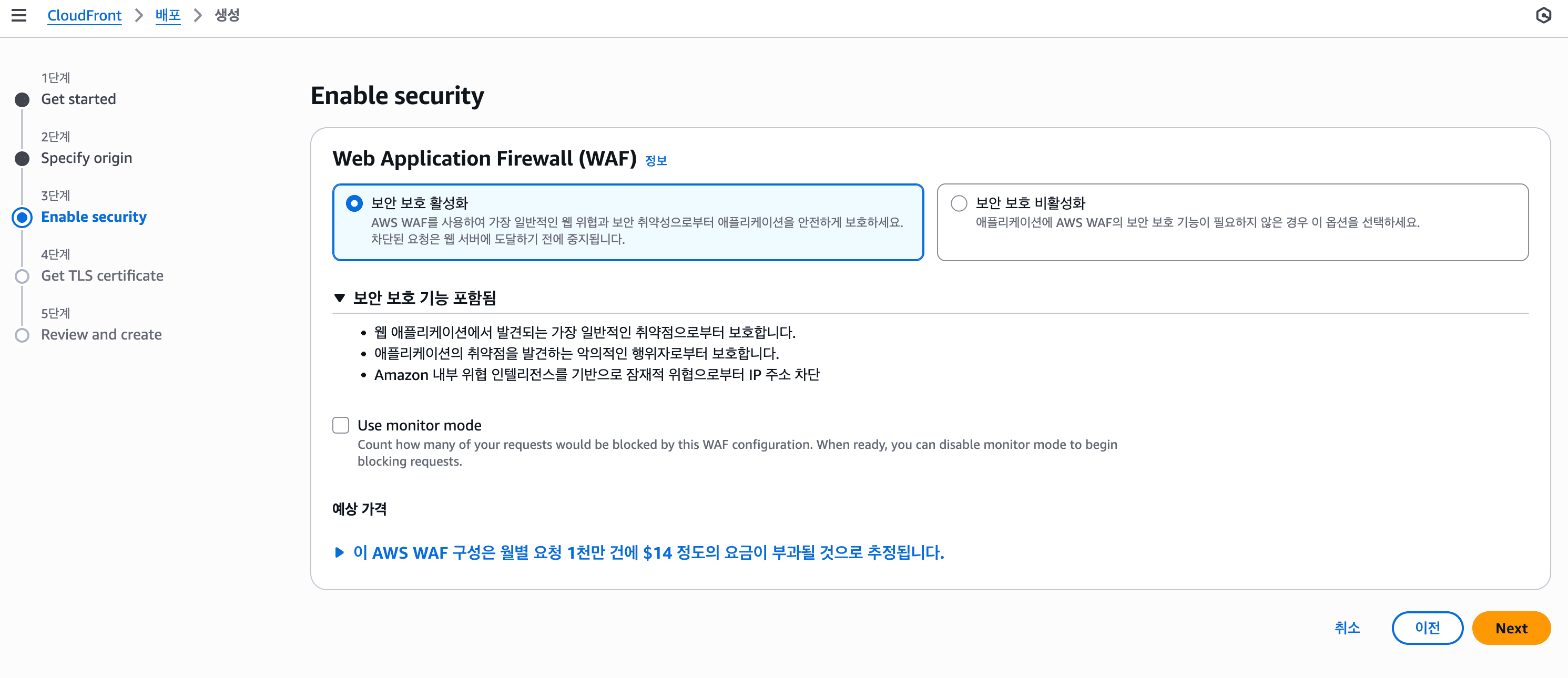Go to the Review and create step
The width and height of the screenshot is (1568, 678).
click(100, 334)
